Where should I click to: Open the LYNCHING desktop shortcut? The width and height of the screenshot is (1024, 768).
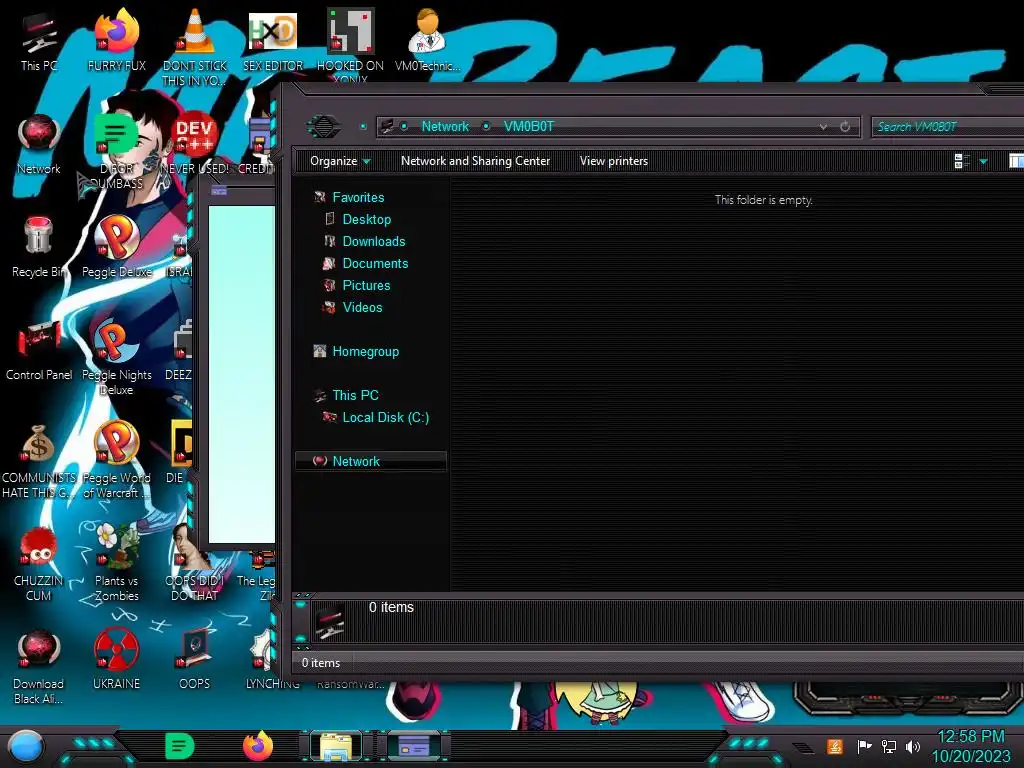coord(272,660)
